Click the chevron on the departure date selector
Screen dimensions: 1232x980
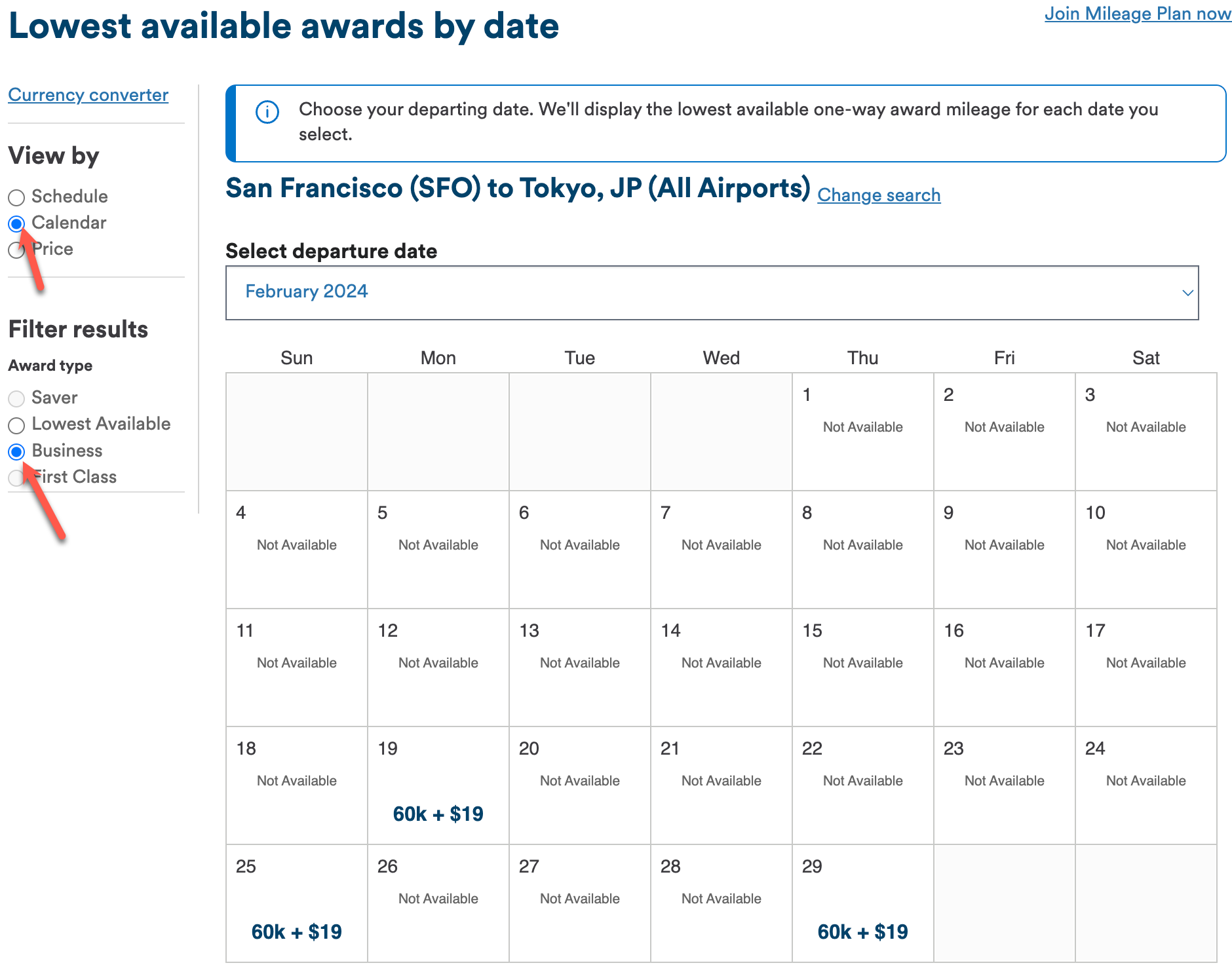coord(1187,293)
